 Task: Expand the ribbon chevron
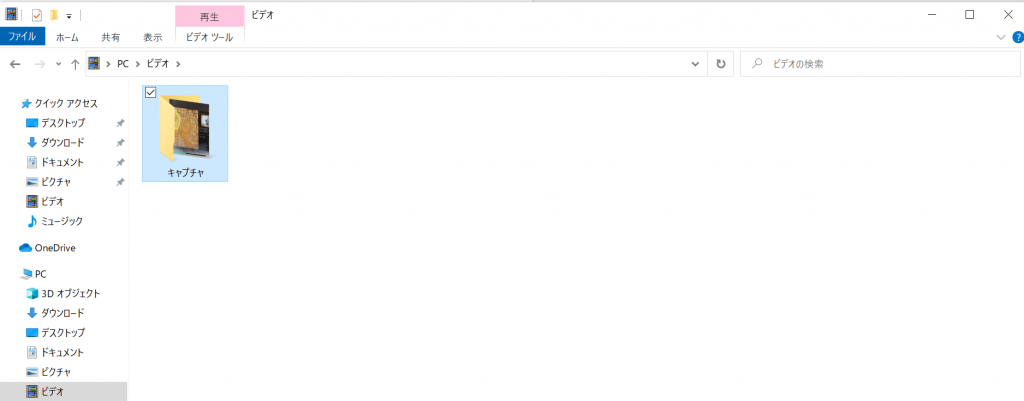pos(1001,37)
